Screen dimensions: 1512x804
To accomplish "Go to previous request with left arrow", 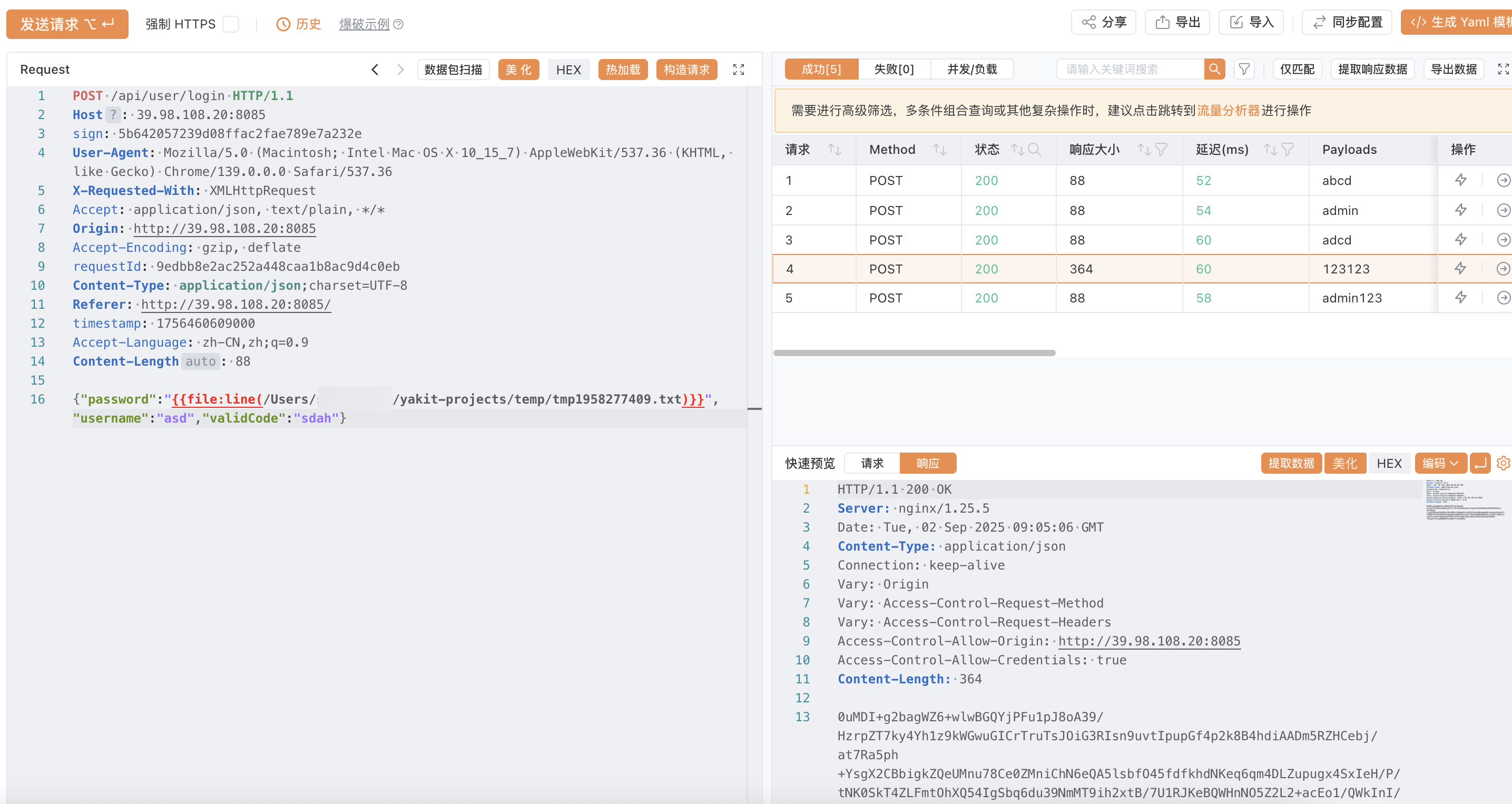I will 375,70.
